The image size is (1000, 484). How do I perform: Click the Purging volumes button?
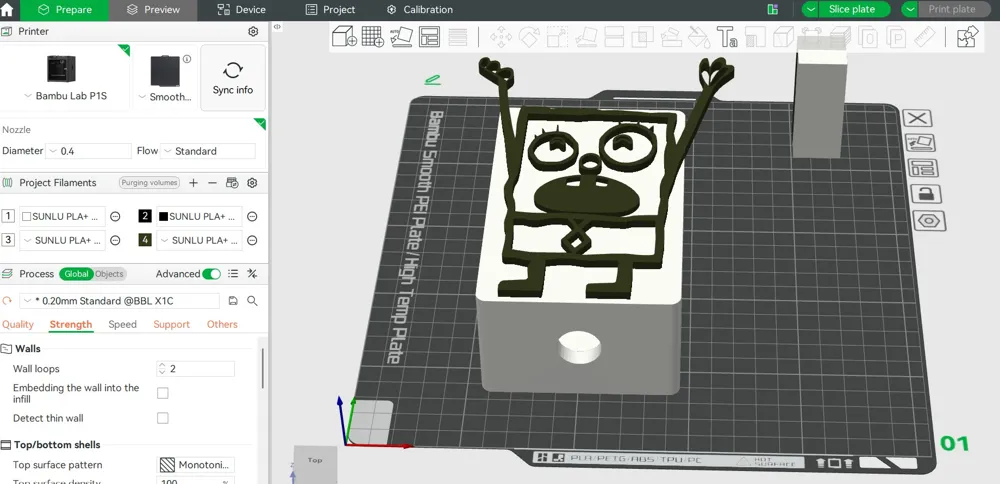tap(149, 183)
